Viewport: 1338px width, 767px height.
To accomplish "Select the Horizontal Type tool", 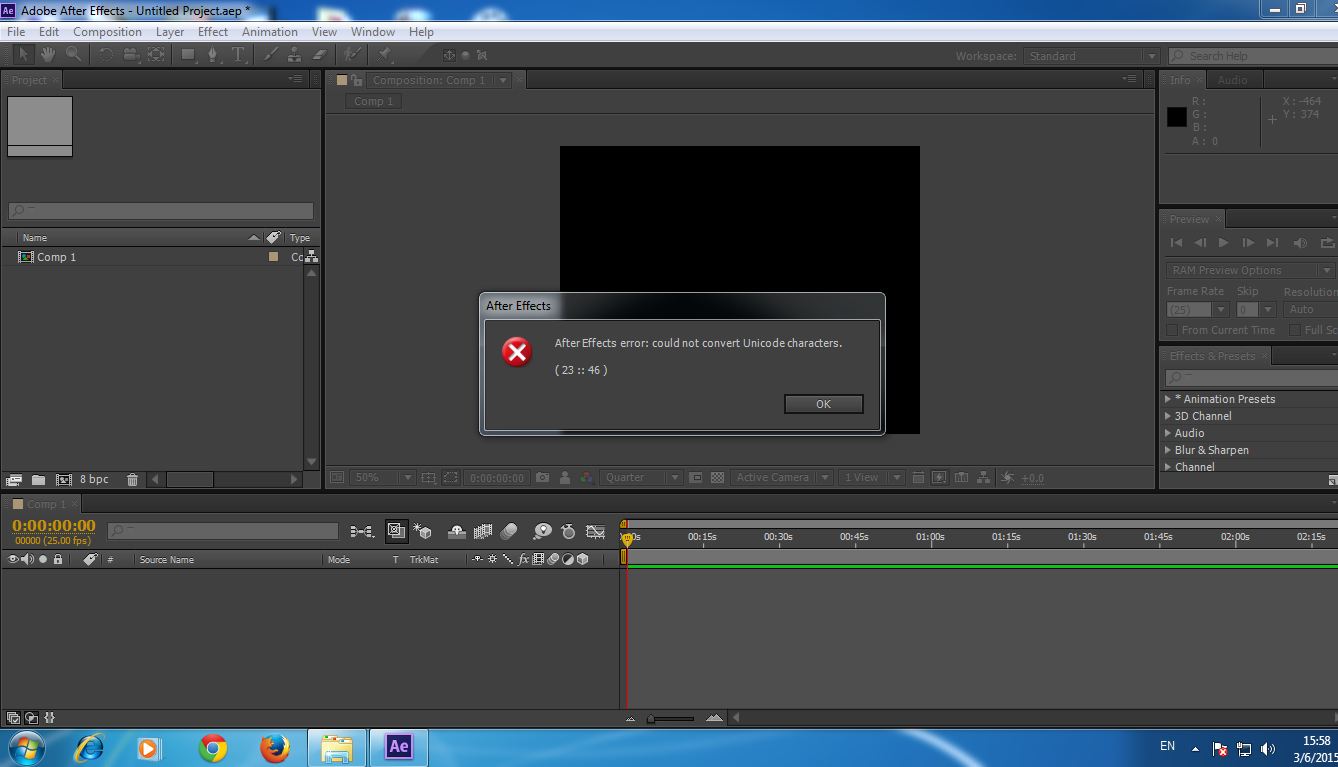I will (x=238, y=55).
